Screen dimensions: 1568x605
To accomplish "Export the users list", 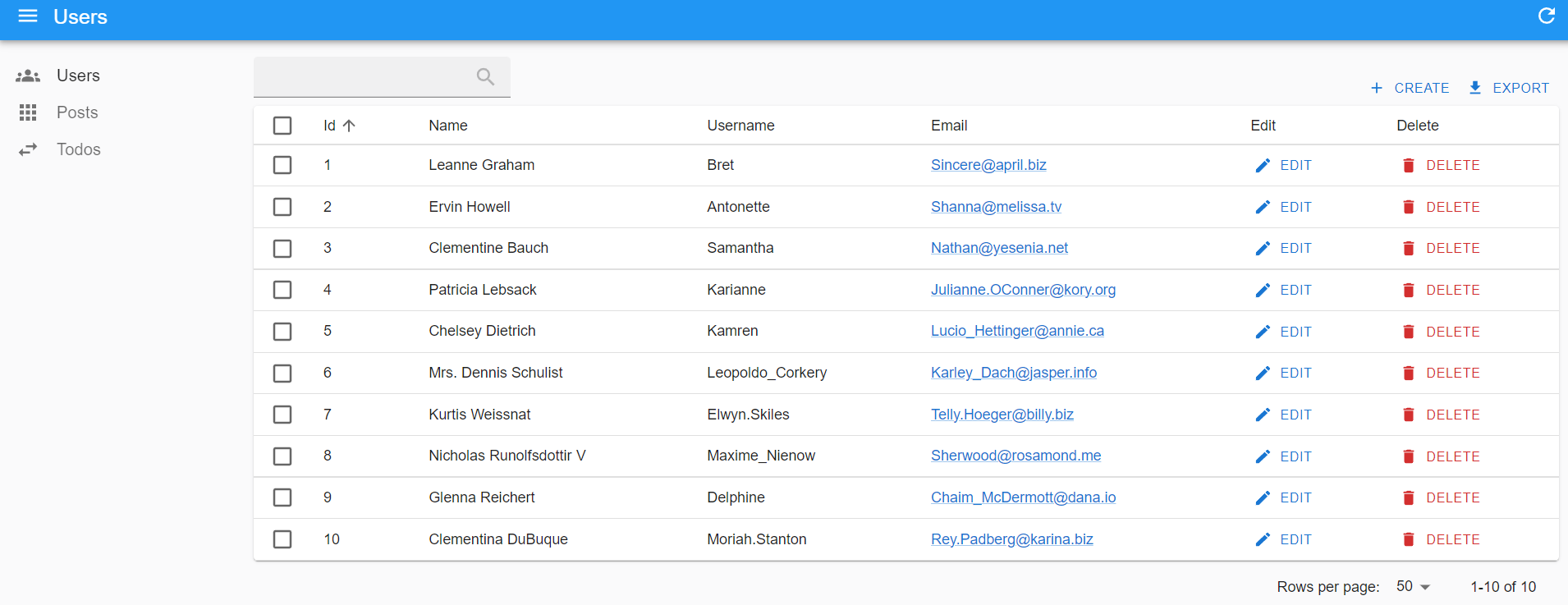I will click(1509, 88).
